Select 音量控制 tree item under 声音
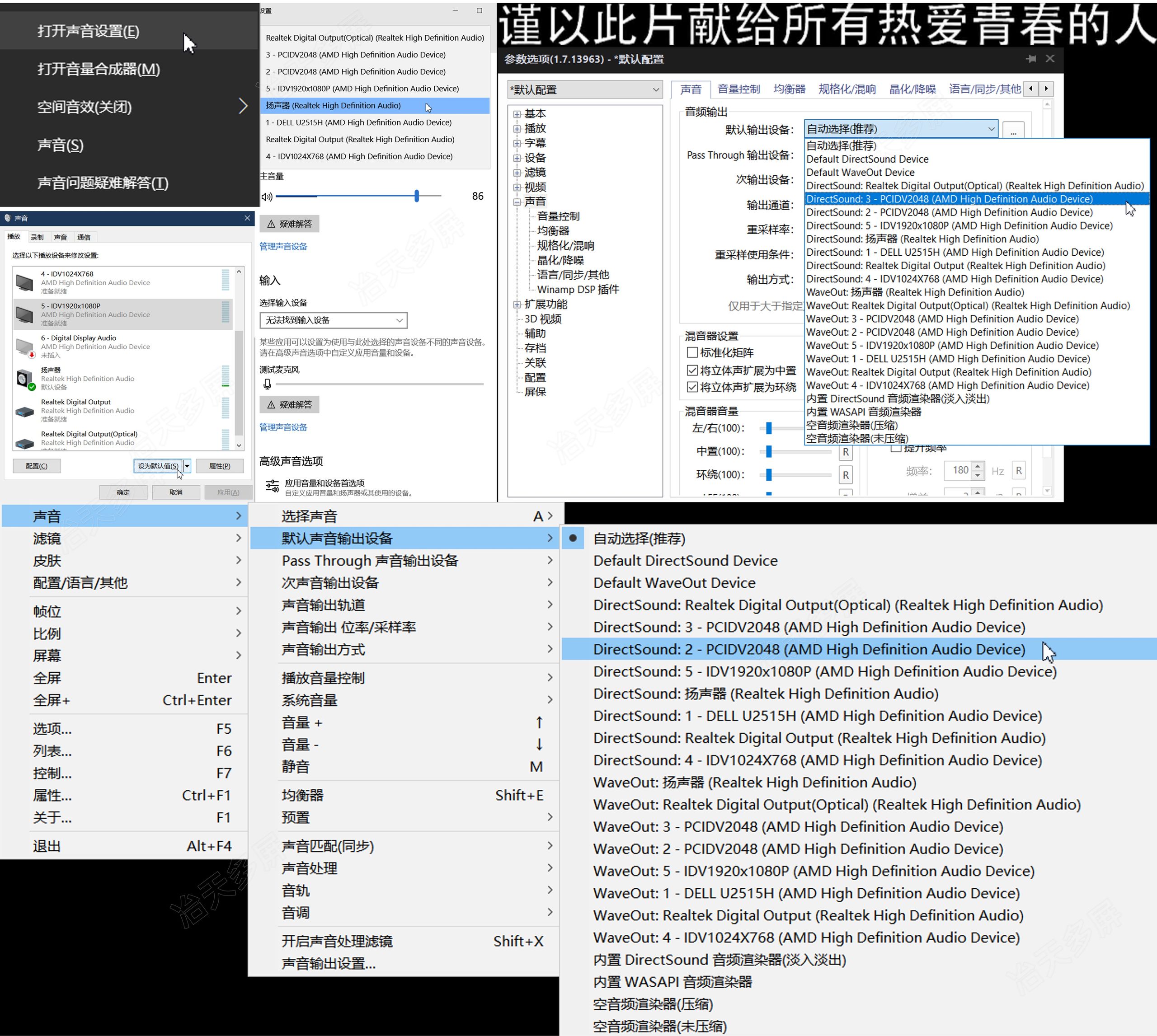Viewport: 1157px width, 1036px height. (x=558, y=216)
